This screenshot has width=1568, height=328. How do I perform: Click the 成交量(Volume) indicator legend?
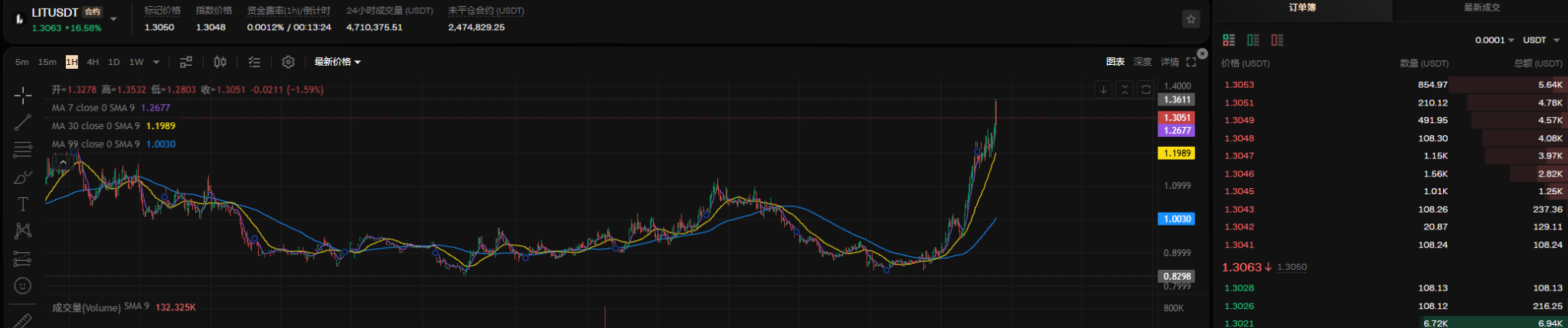[123, 307]
